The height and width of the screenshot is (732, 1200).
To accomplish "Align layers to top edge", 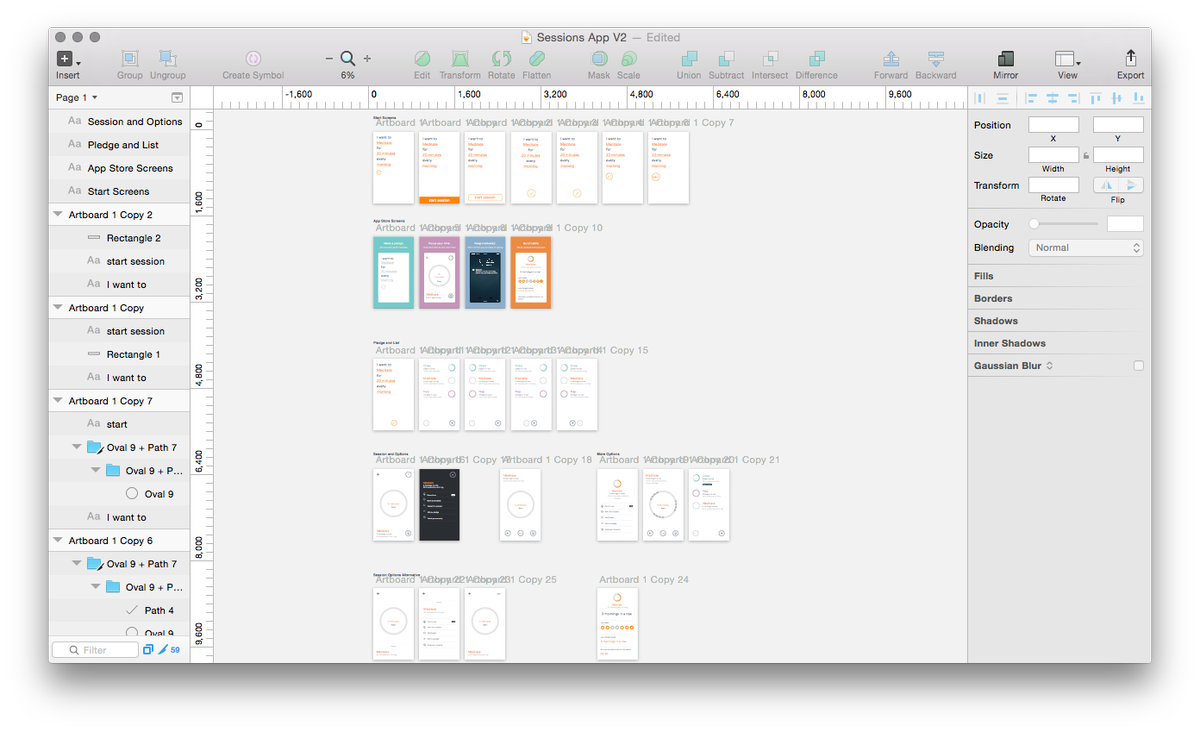I will (1096, 98).
